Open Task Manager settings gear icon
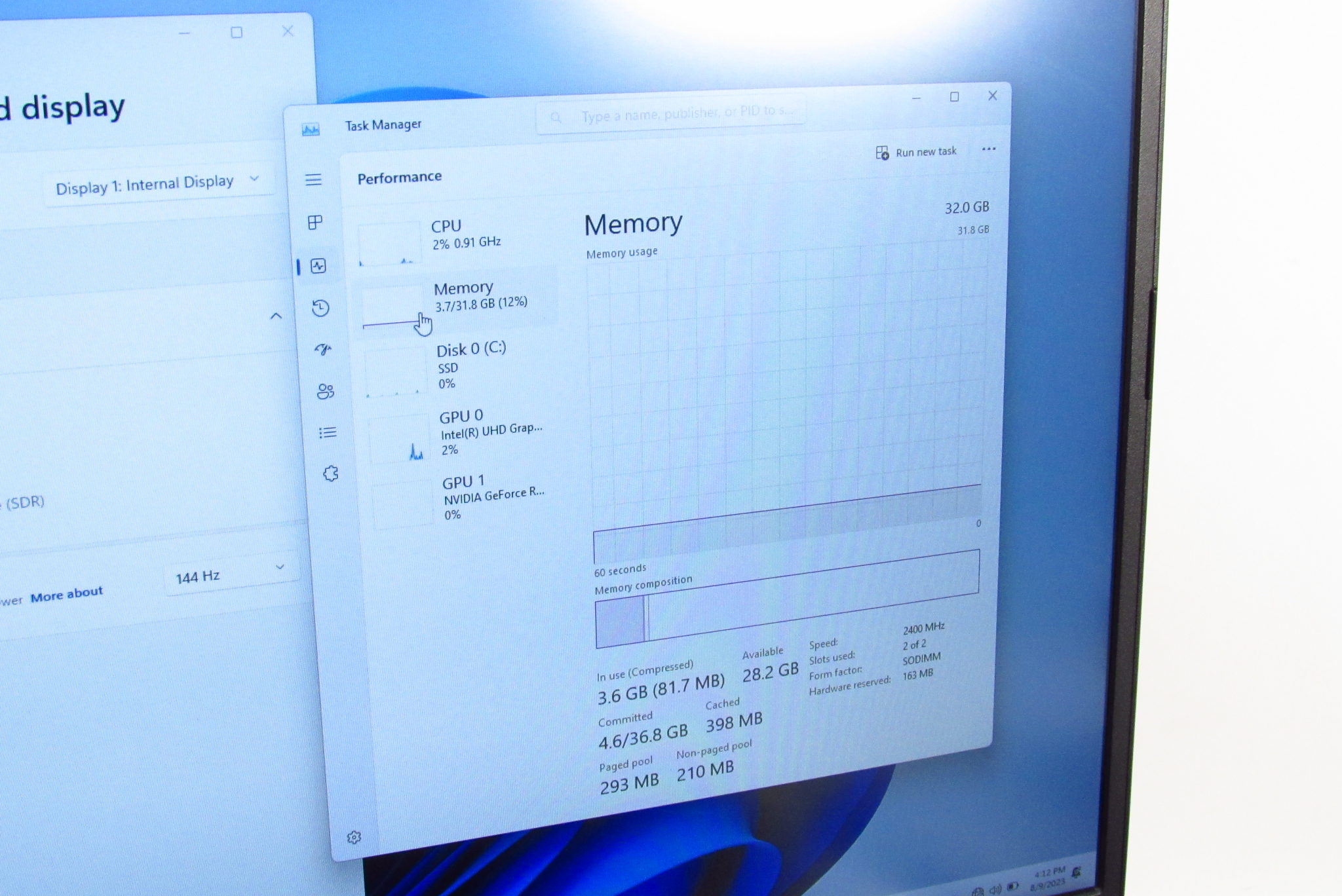This screenshot has height=896, width=1342. pos(354,837)
